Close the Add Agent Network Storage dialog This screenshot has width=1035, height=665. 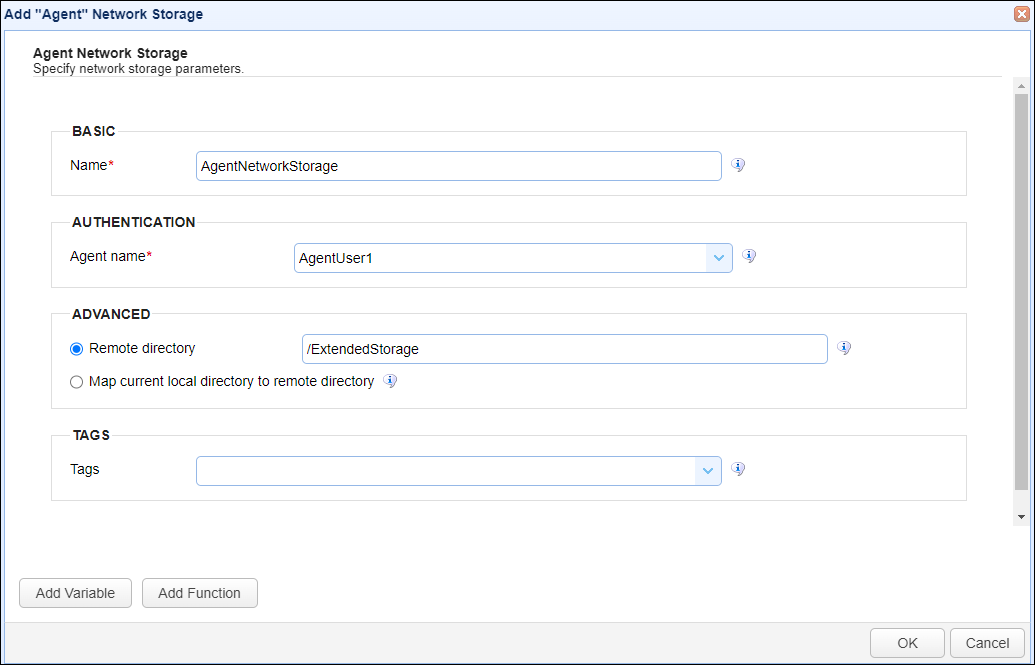(x=1021, y=14)
